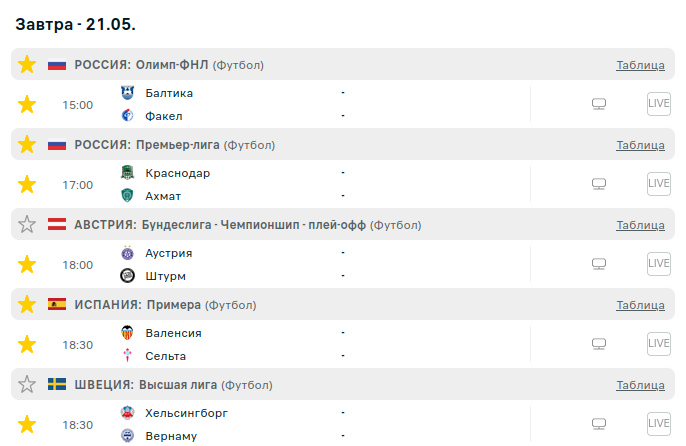Click the Russian flag beside Олимп-ФНЛ
Viewport: 686px width, 446px height.
click(56, 65)
